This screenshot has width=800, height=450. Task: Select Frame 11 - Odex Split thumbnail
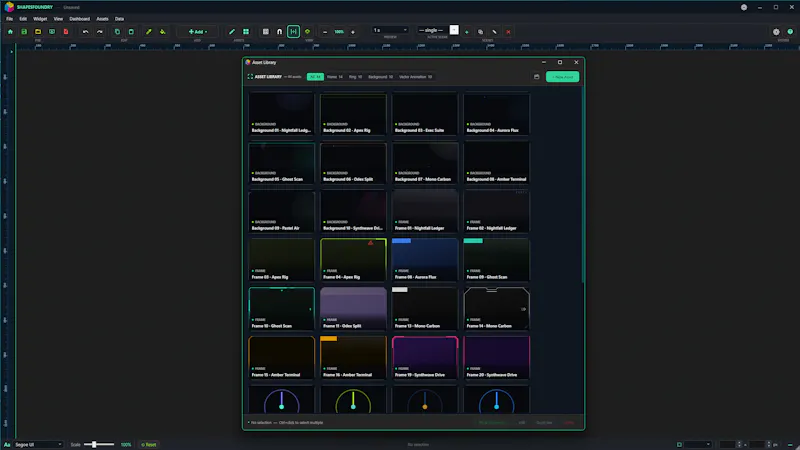[x=353, y=309]
